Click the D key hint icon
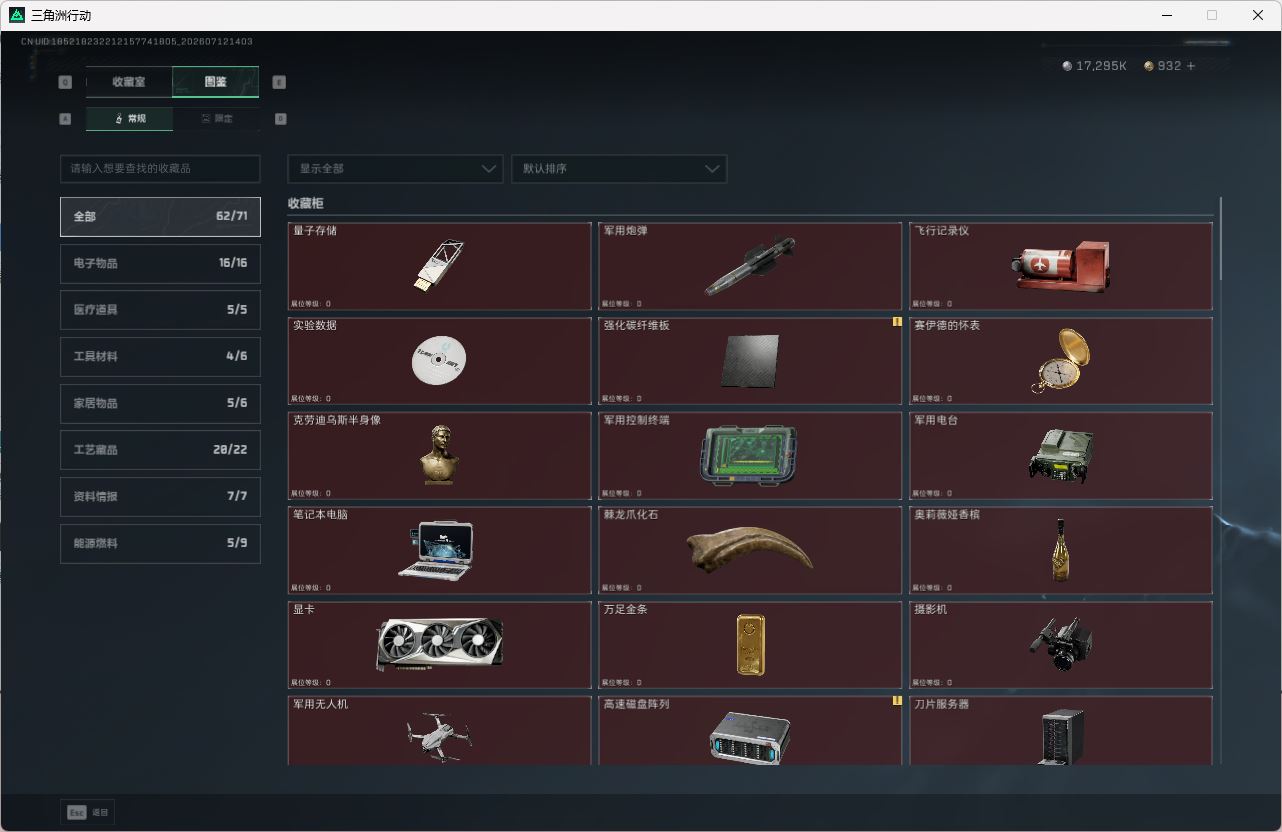Image resolution: width=1282 pixels, height=832 pixels. [x=280, y=118]
